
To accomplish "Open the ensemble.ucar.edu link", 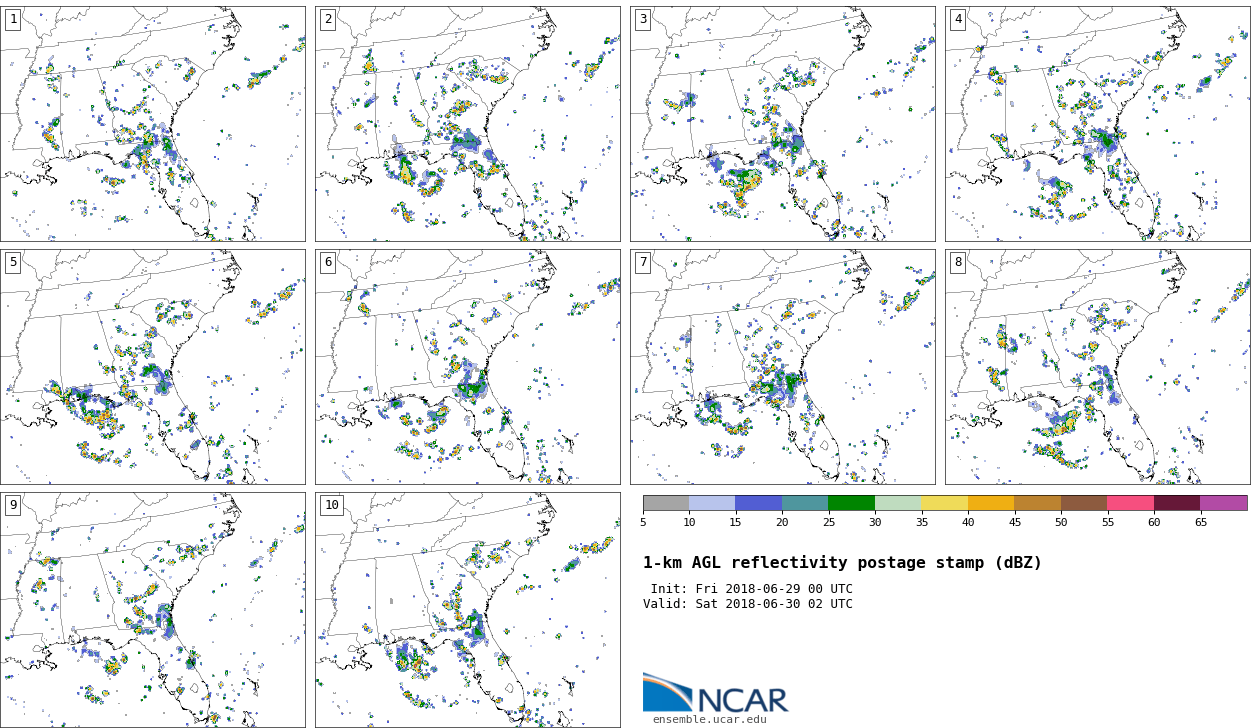I will 709,719.
